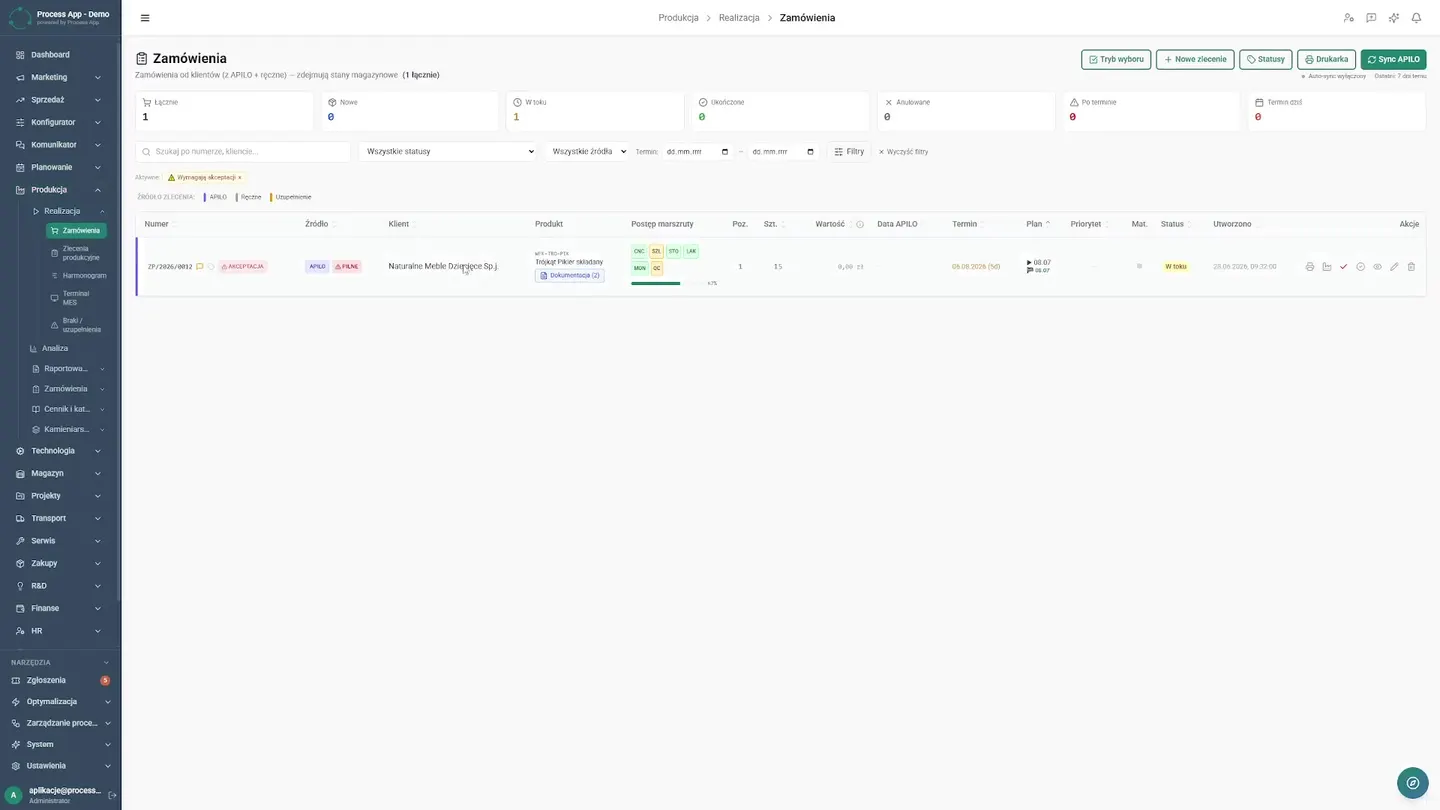
Task: Click the info icon beside the Wartość header
Action: (x=860, y=224)
